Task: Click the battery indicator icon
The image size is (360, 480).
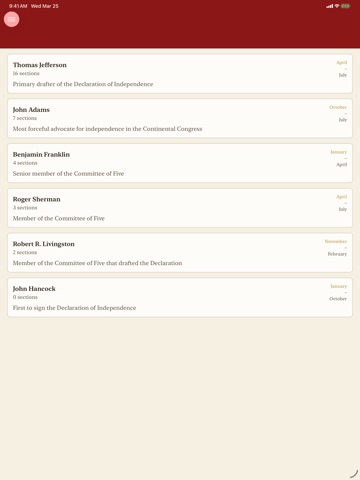Action: pos(345,6)
